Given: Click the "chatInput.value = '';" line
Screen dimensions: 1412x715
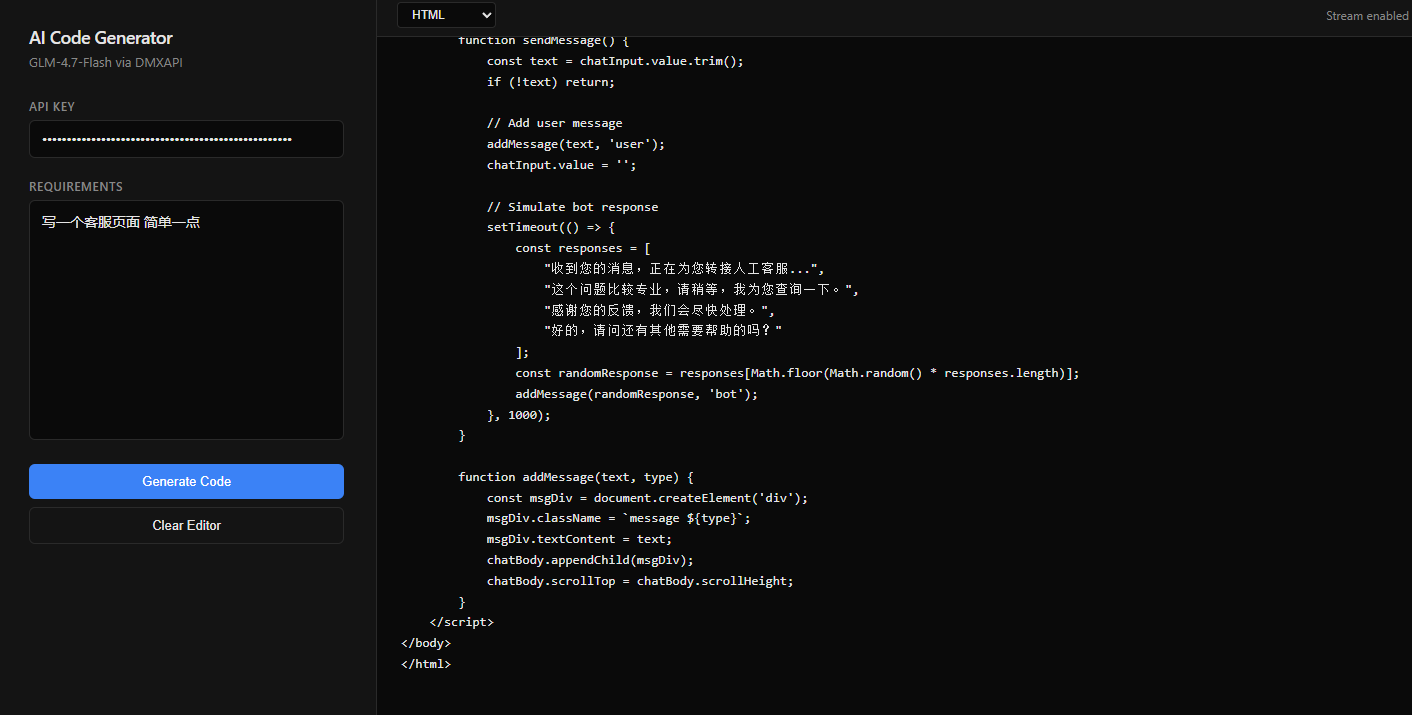Looking at the screenshot, I should tap(562, 165).
